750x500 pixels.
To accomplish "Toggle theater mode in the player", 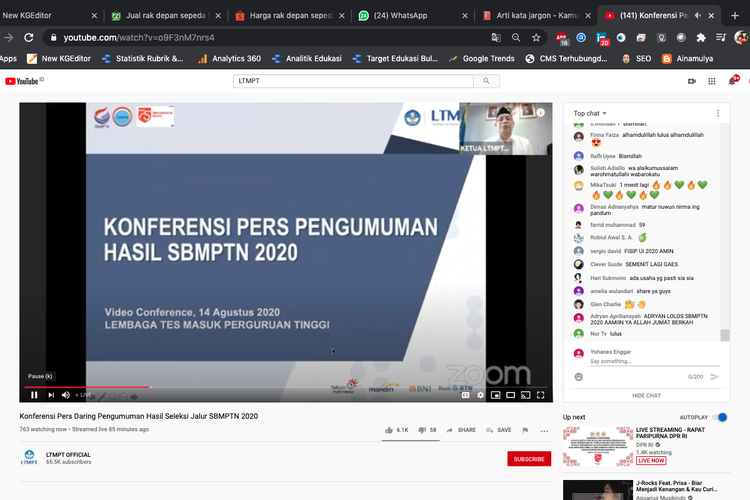I will click(x=510, y=395).
